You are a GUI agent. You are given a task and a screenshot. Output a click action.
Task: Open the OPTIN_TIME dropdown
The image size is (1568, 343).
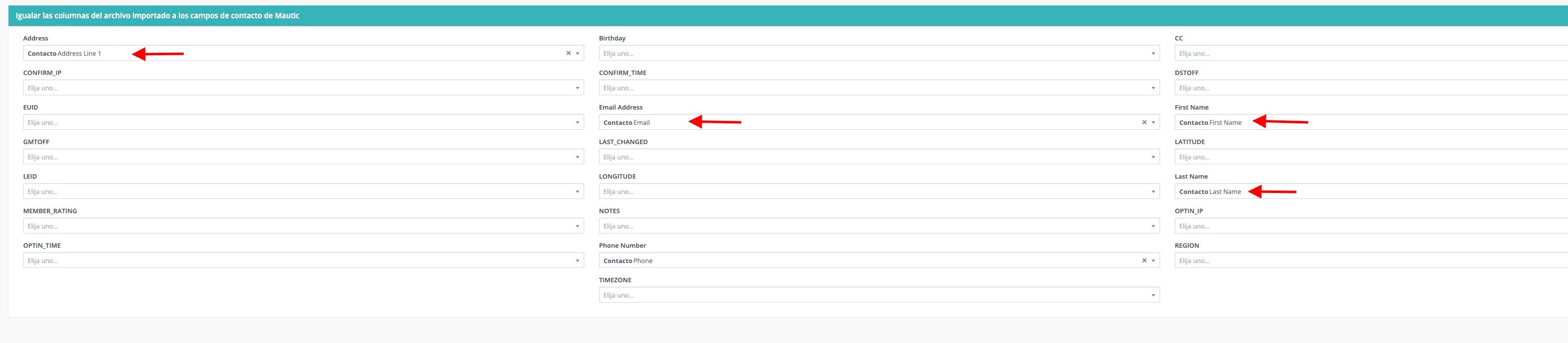[303, 260]
